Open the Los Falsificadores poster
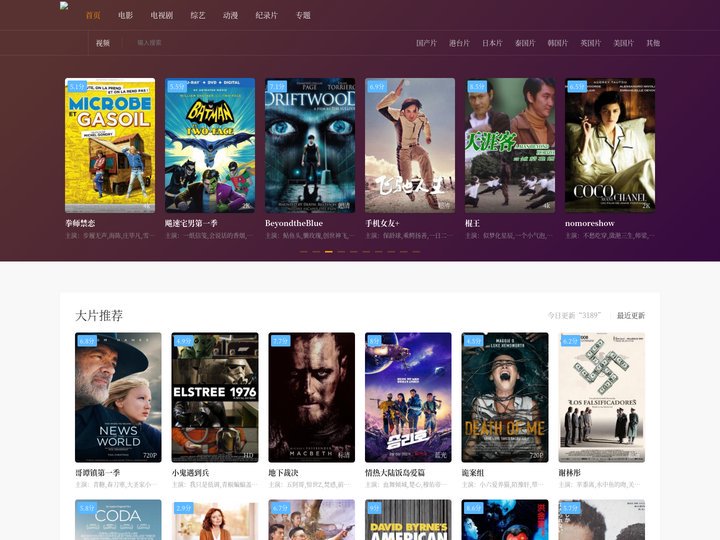 click(602, 397)
